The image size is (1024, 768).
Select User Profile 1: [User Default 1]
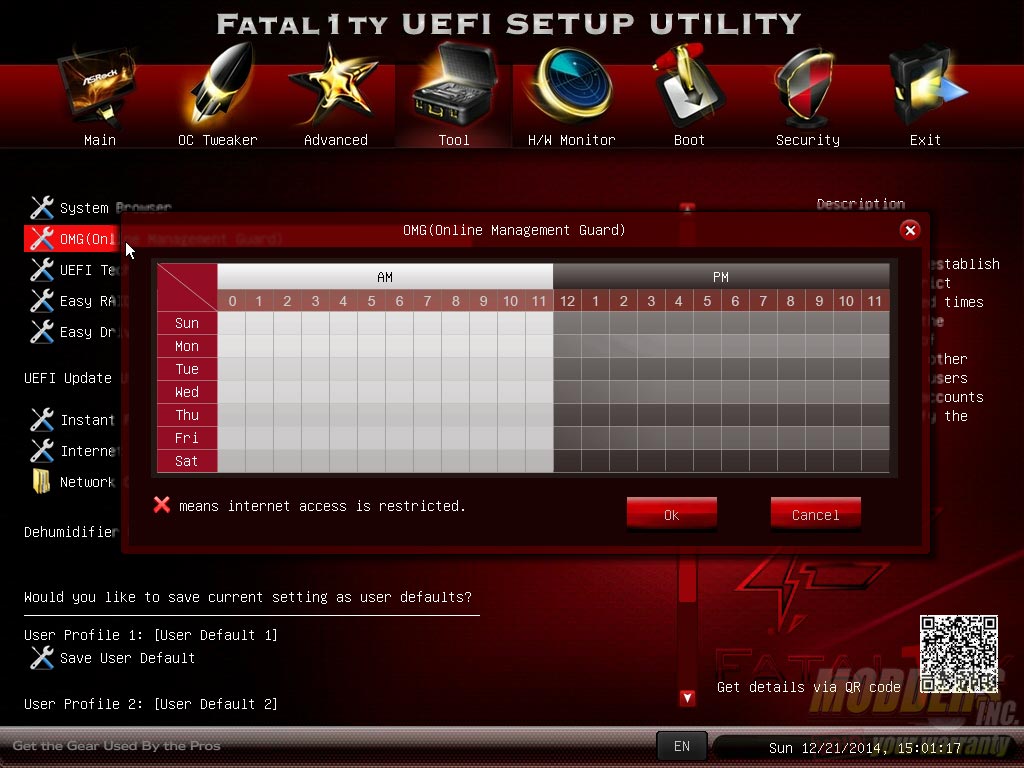151,635
